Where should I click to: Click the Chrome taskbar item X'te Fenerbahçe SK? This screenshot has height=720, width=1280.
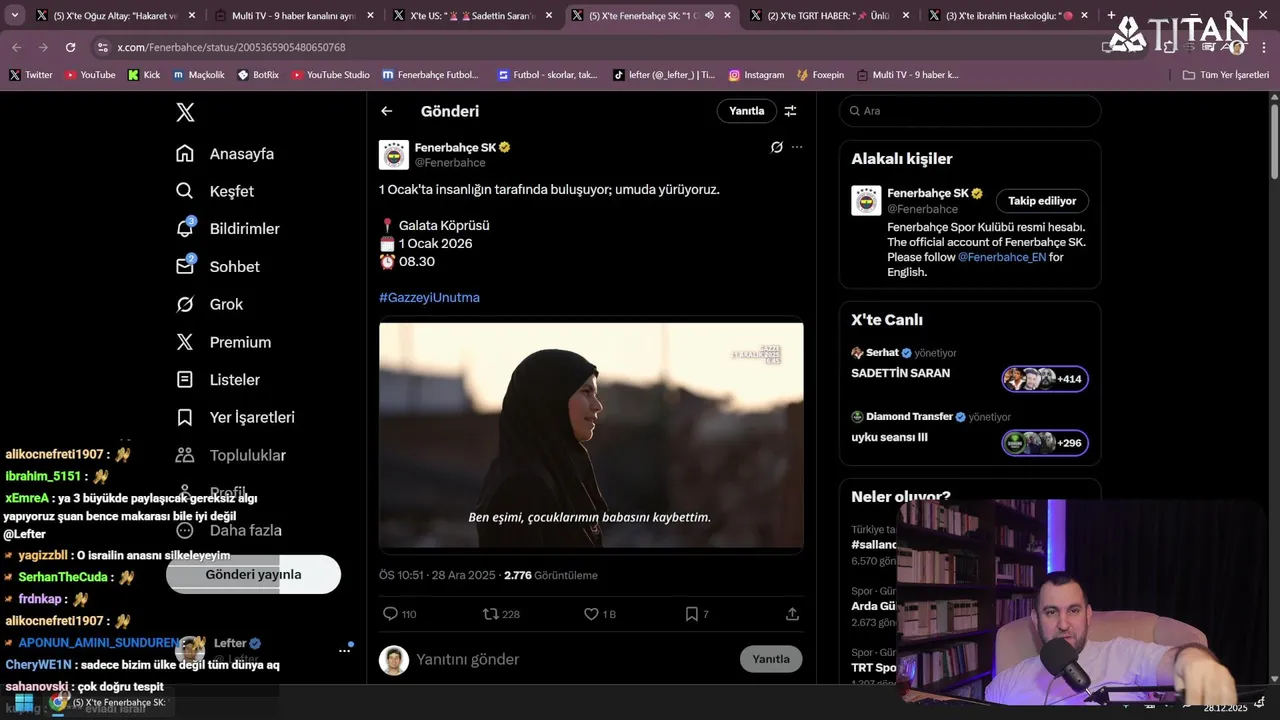pos(109,703)
